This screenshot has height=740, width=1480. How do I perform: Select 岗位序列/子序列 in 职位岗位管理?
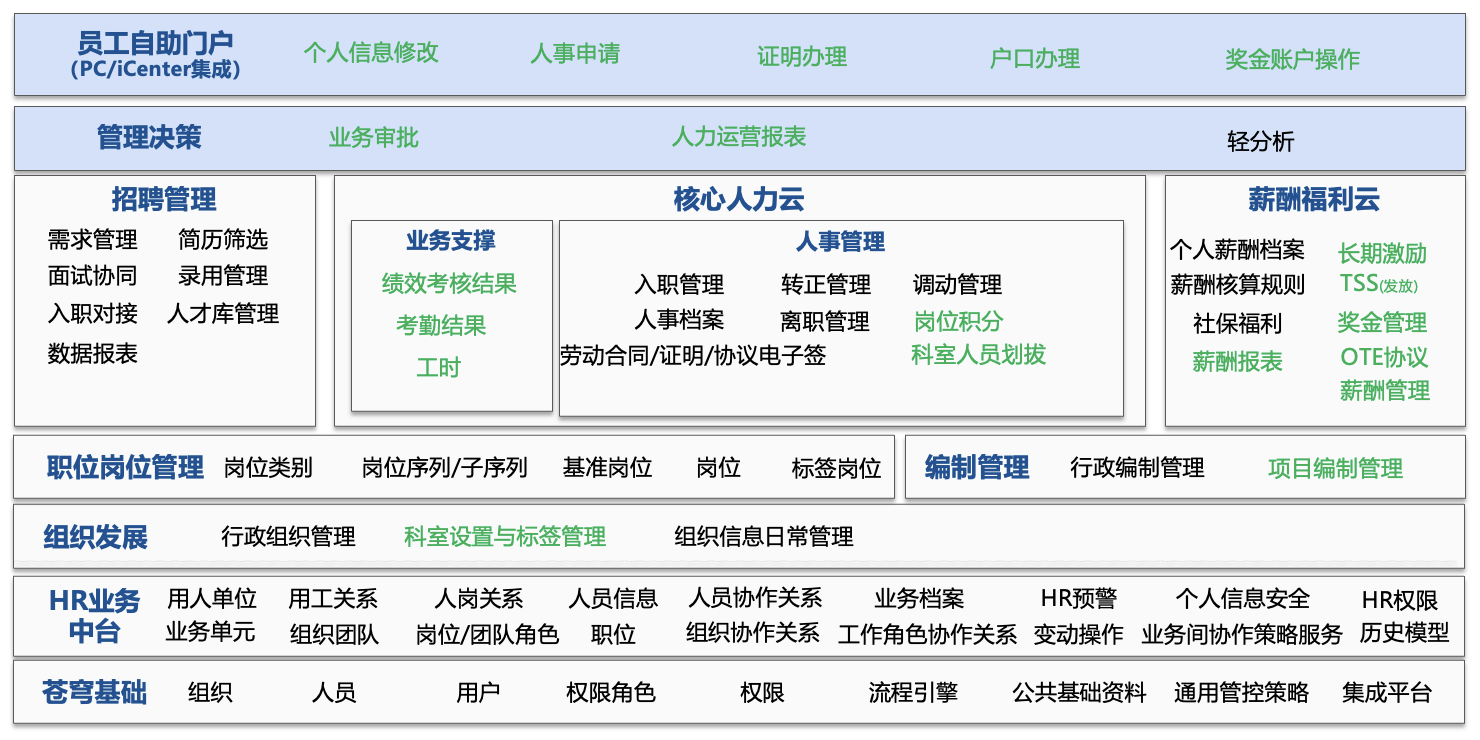444,467
